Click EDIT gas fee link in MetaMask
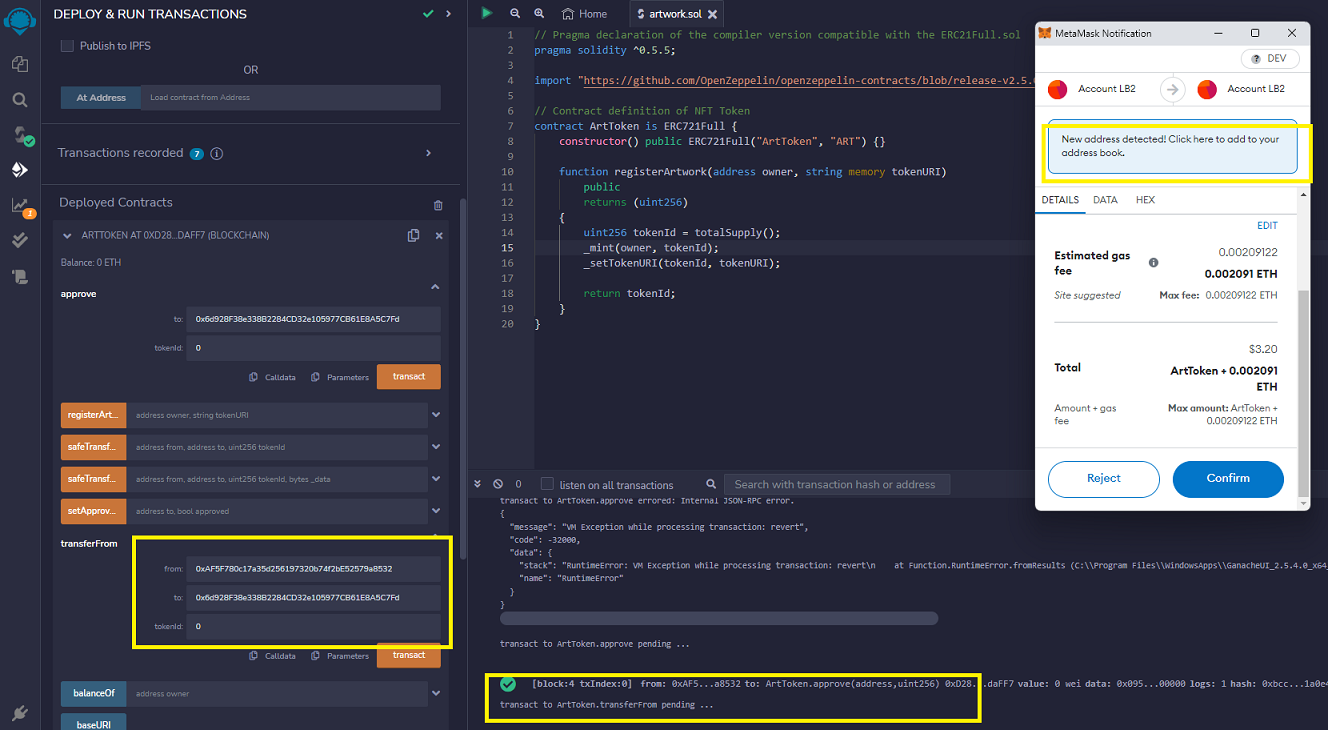 [x=1267, y=226]
